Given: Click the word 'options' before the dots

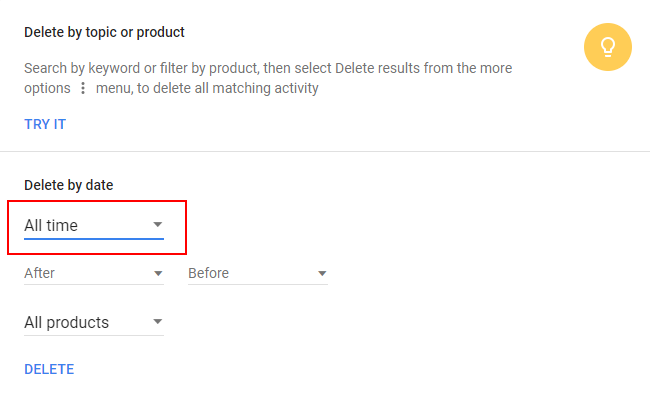Looking at the screenshot, I should coord(47,88).
